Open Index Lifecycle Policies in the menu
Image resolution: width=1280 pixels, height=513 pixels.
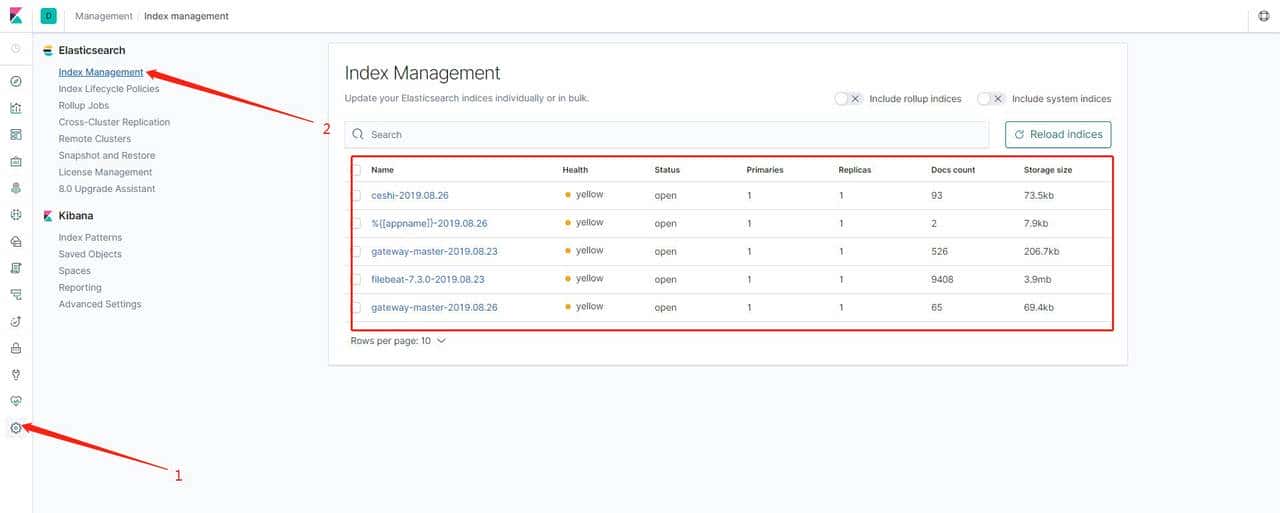(x=108, y=89)
